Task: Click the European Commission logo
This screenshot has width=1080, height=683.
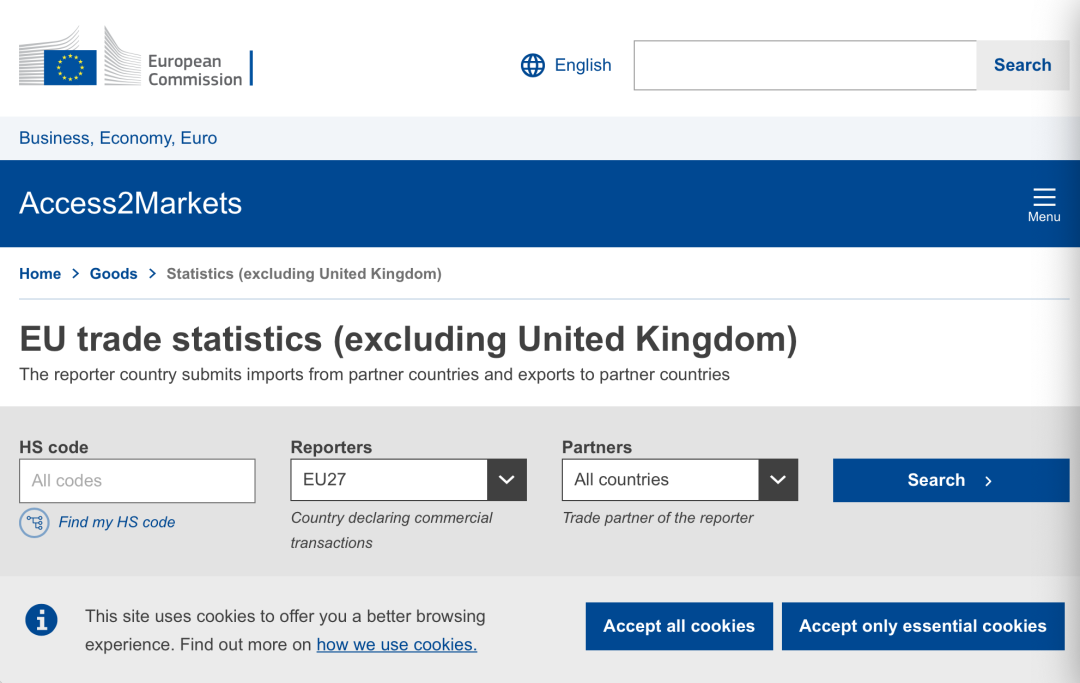Action: pos(135,60)
